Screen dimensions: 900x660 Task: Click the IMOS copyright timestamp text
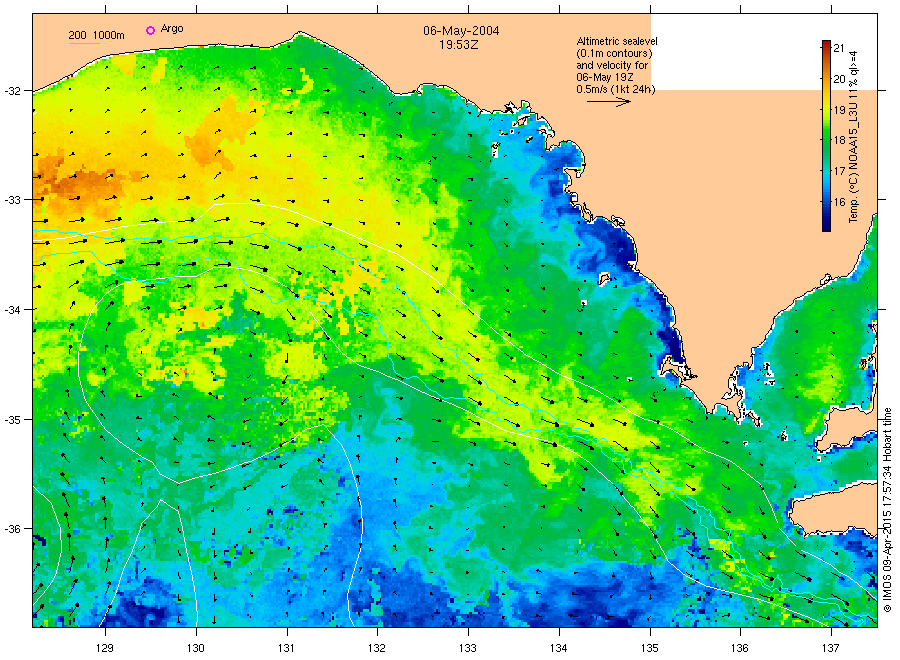[x=887, y=510]
